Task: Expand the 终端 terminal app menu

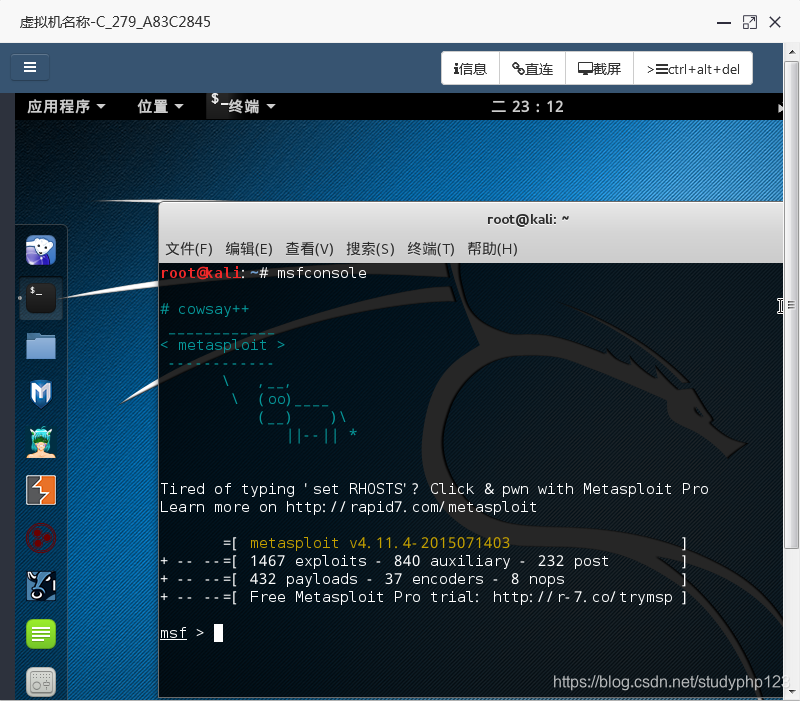Action: pyautogui.click(x=243, y=106)
